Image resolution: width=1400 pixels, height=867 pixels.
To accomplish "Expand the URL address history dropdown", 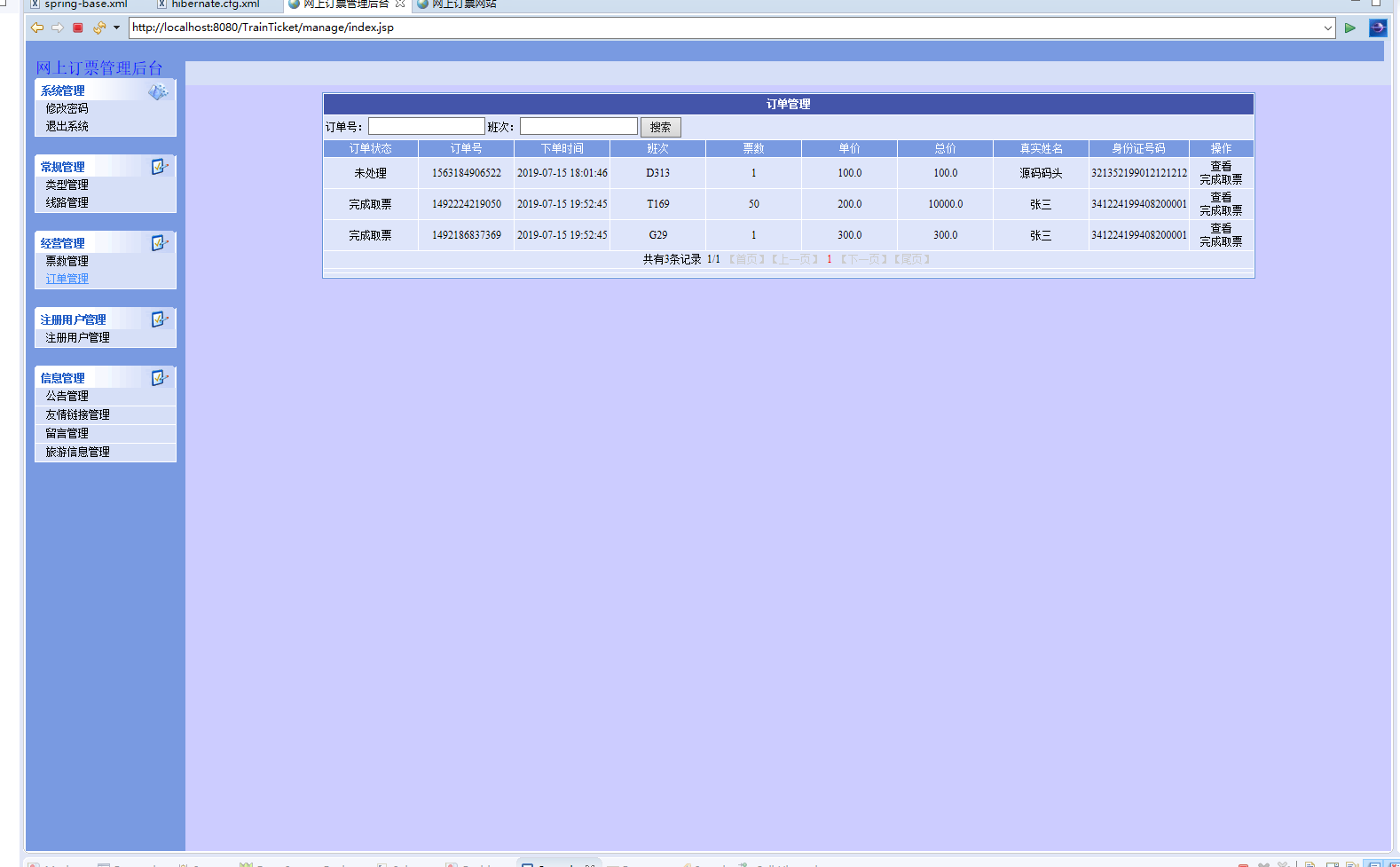I will point(1328,28).
